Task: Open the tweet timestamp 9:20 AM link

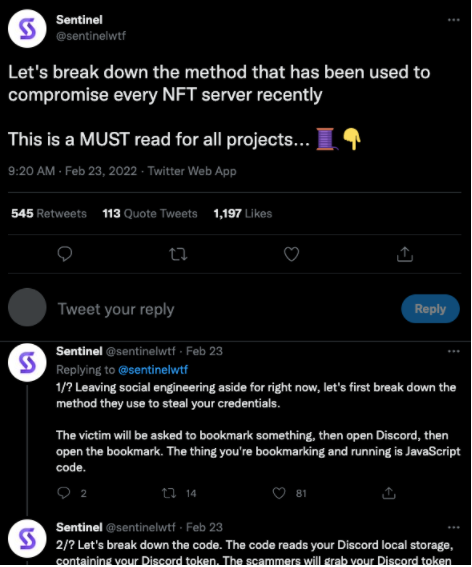Action: point(31,171)
